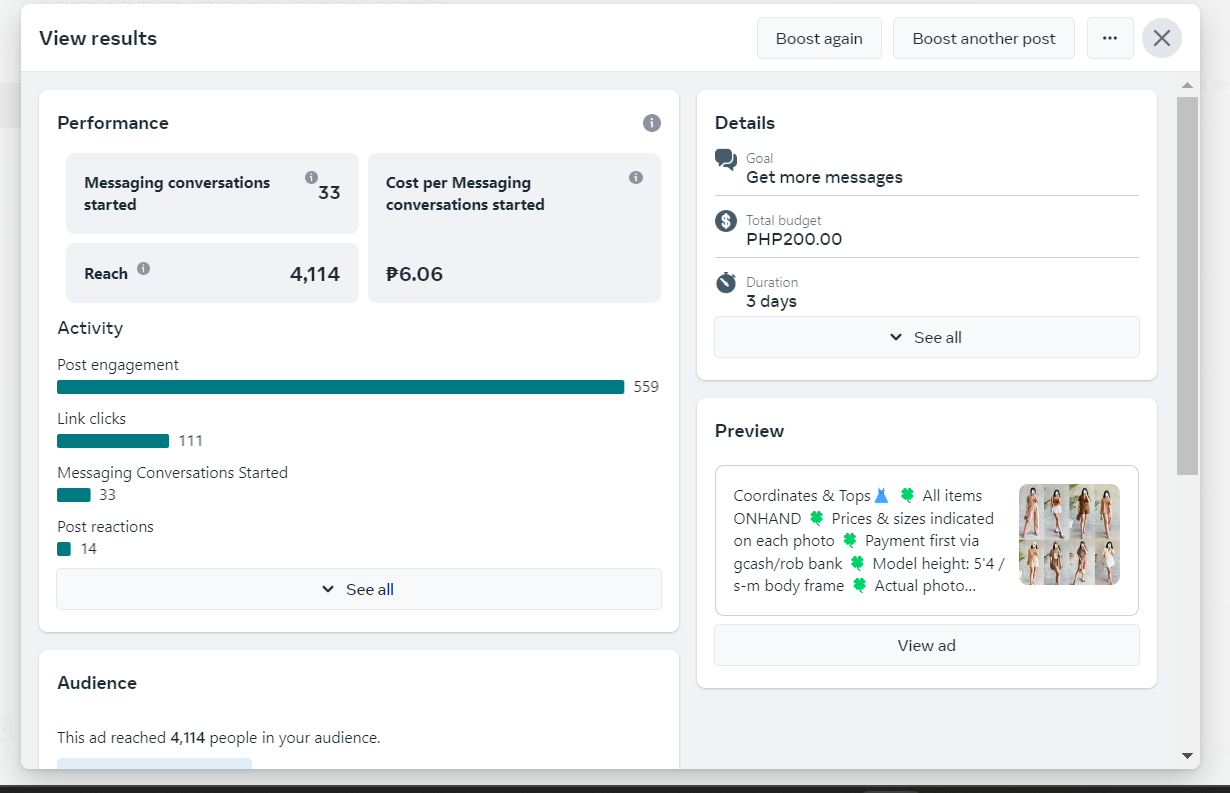Screen dimensions: 1230x793
Task: Click the info icon next to Reach
Action: click(x=144, y=268)
